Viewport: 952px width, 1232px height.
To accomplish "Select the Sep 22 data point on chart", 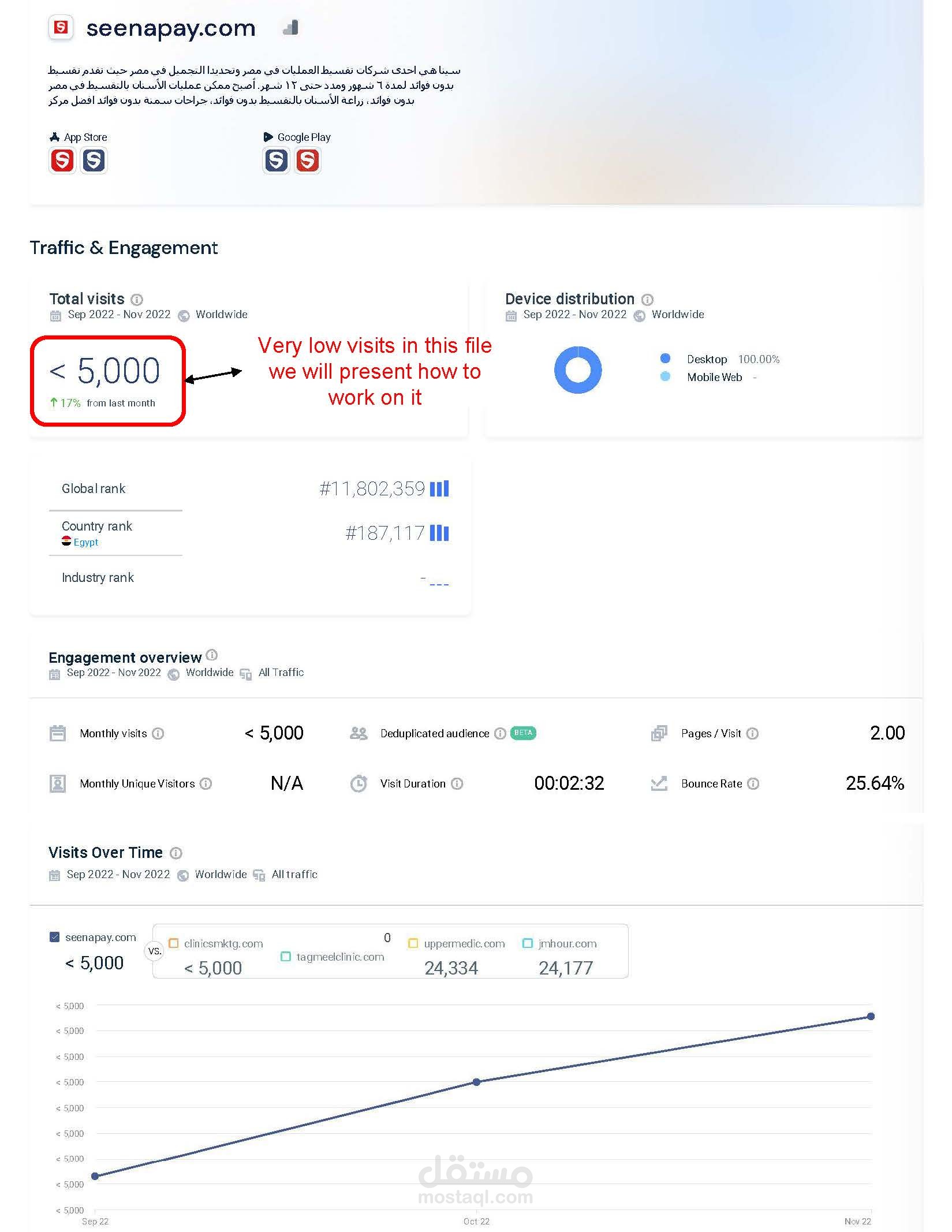I will (95, 1176).
